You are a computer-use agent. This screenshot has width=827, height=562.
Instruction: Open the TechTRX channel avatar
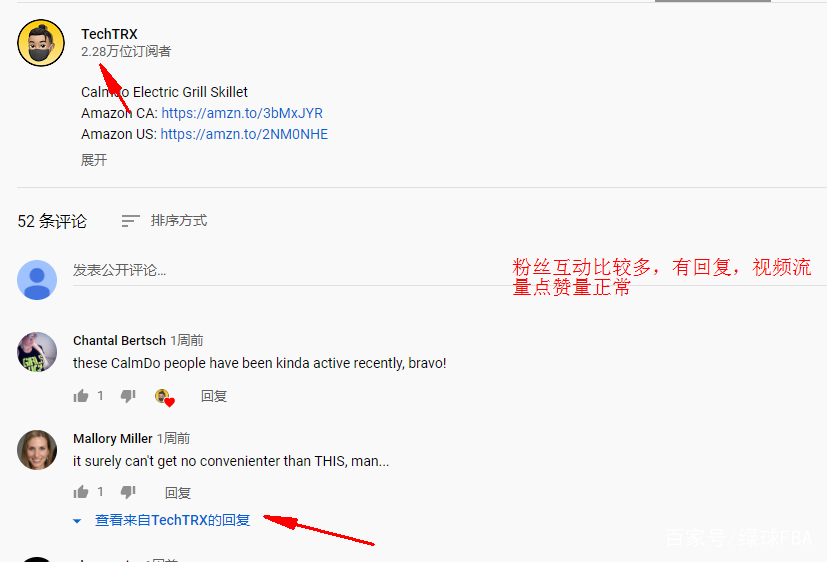(x=41, y=43)
